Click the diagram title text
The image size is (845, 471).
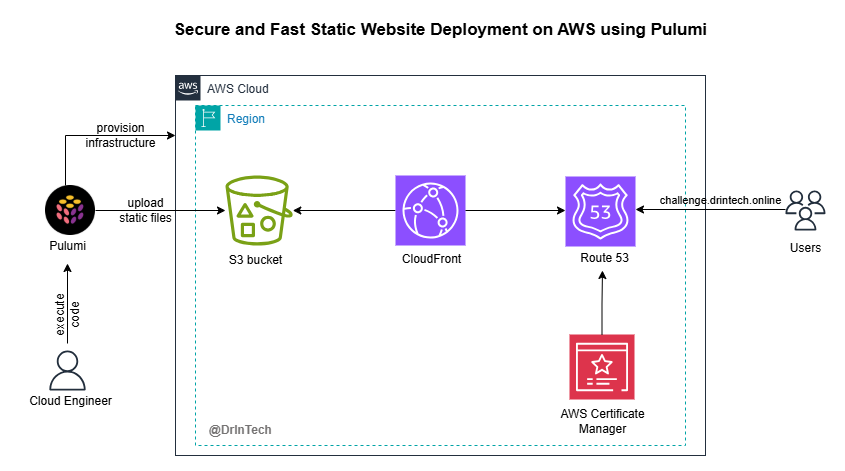(440, 29)
